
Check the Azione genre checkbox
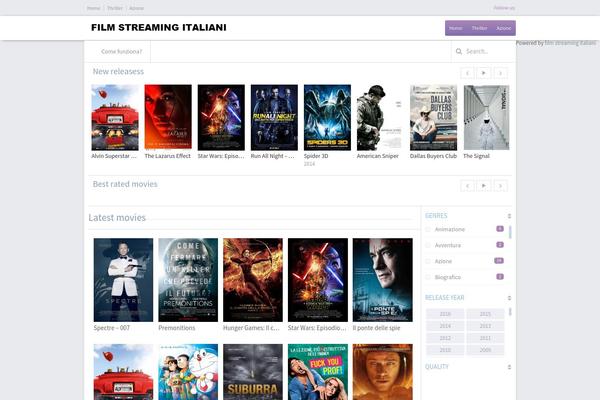point(428,261)
